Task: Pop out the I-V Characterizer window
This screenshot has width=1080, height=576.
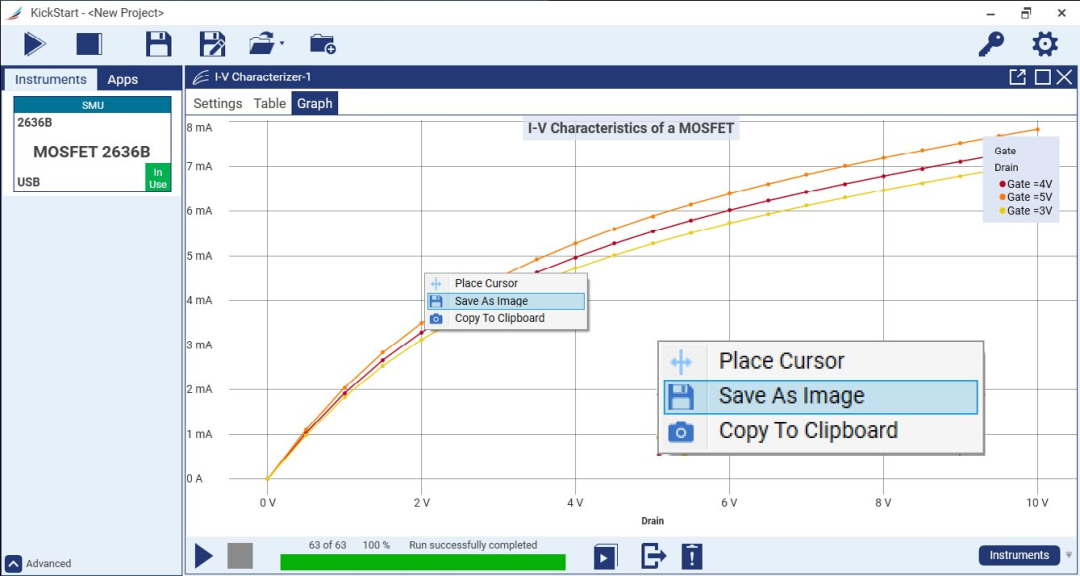Action: 1017,77
